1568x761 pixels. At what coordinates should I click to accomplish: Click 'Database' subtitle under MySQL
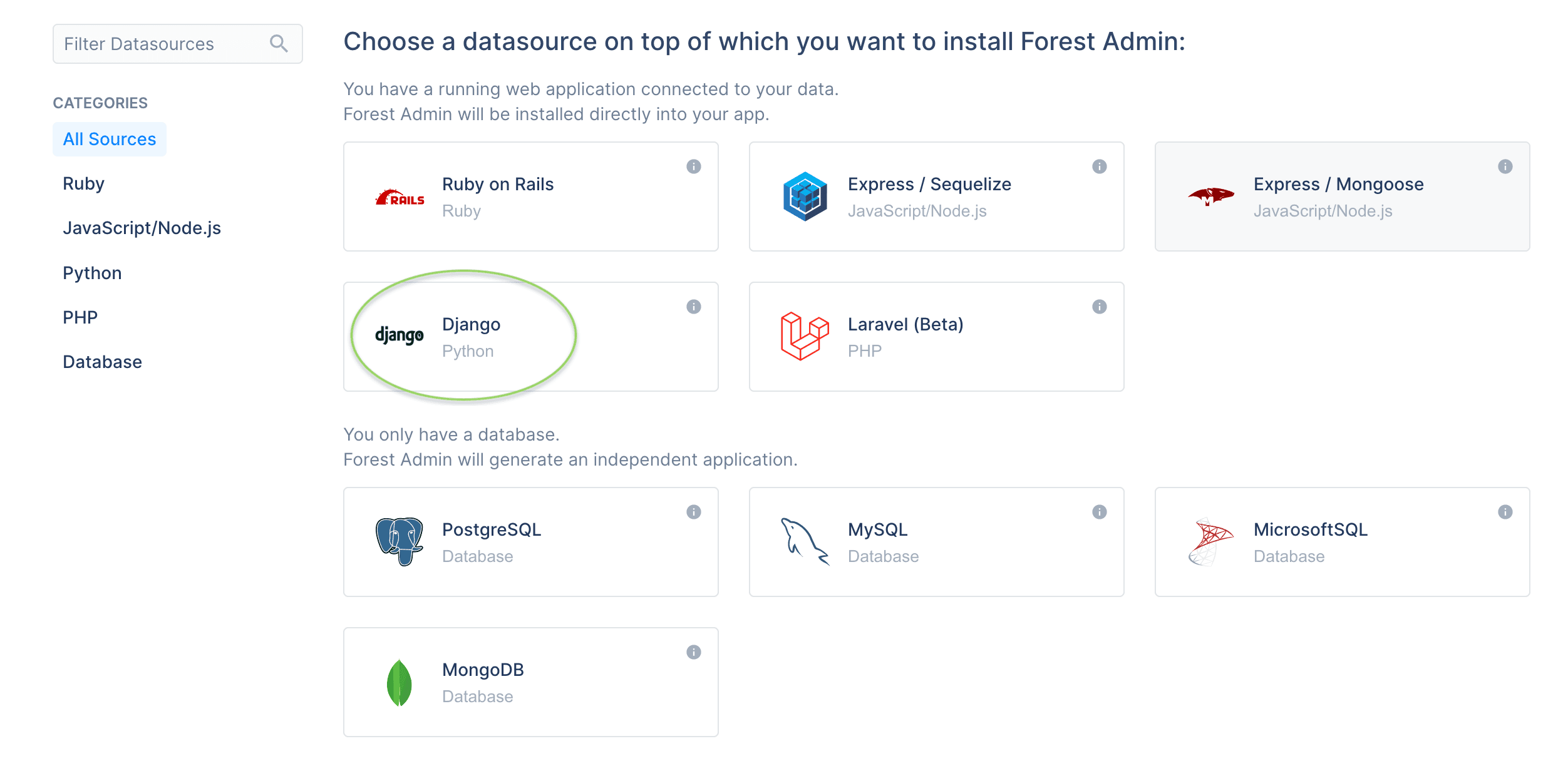pyautogui.click(x=884, y=556)
